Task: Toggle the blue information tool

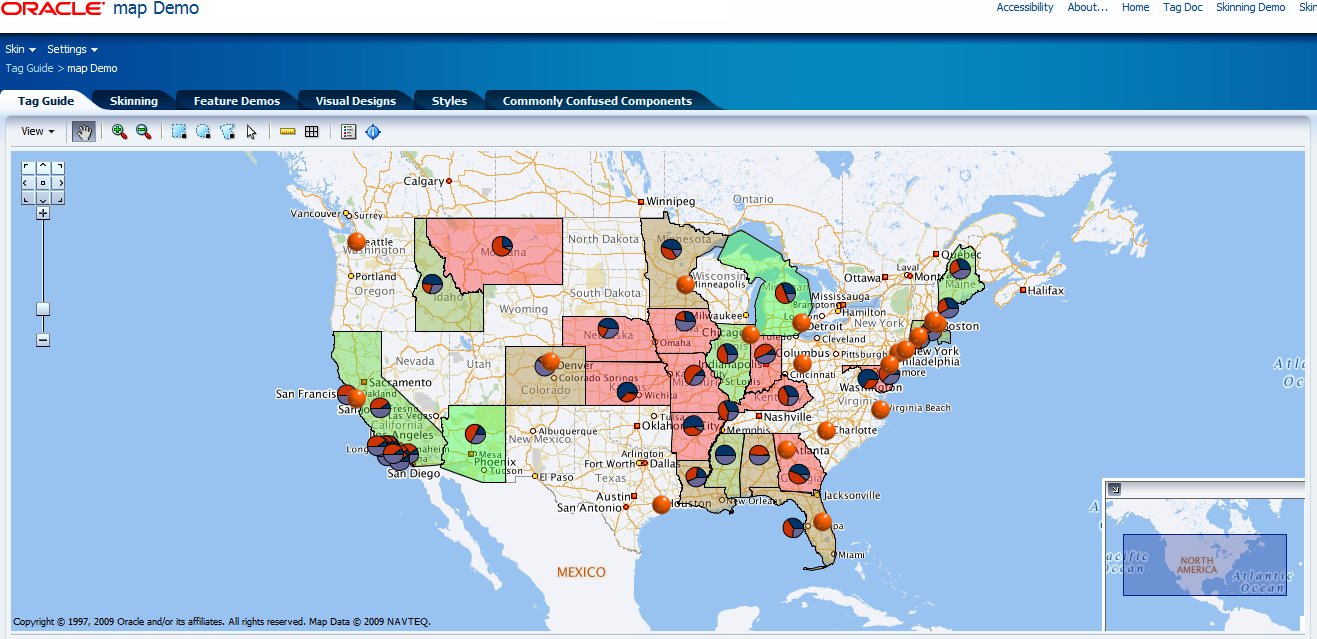Action: click(373, 131)
